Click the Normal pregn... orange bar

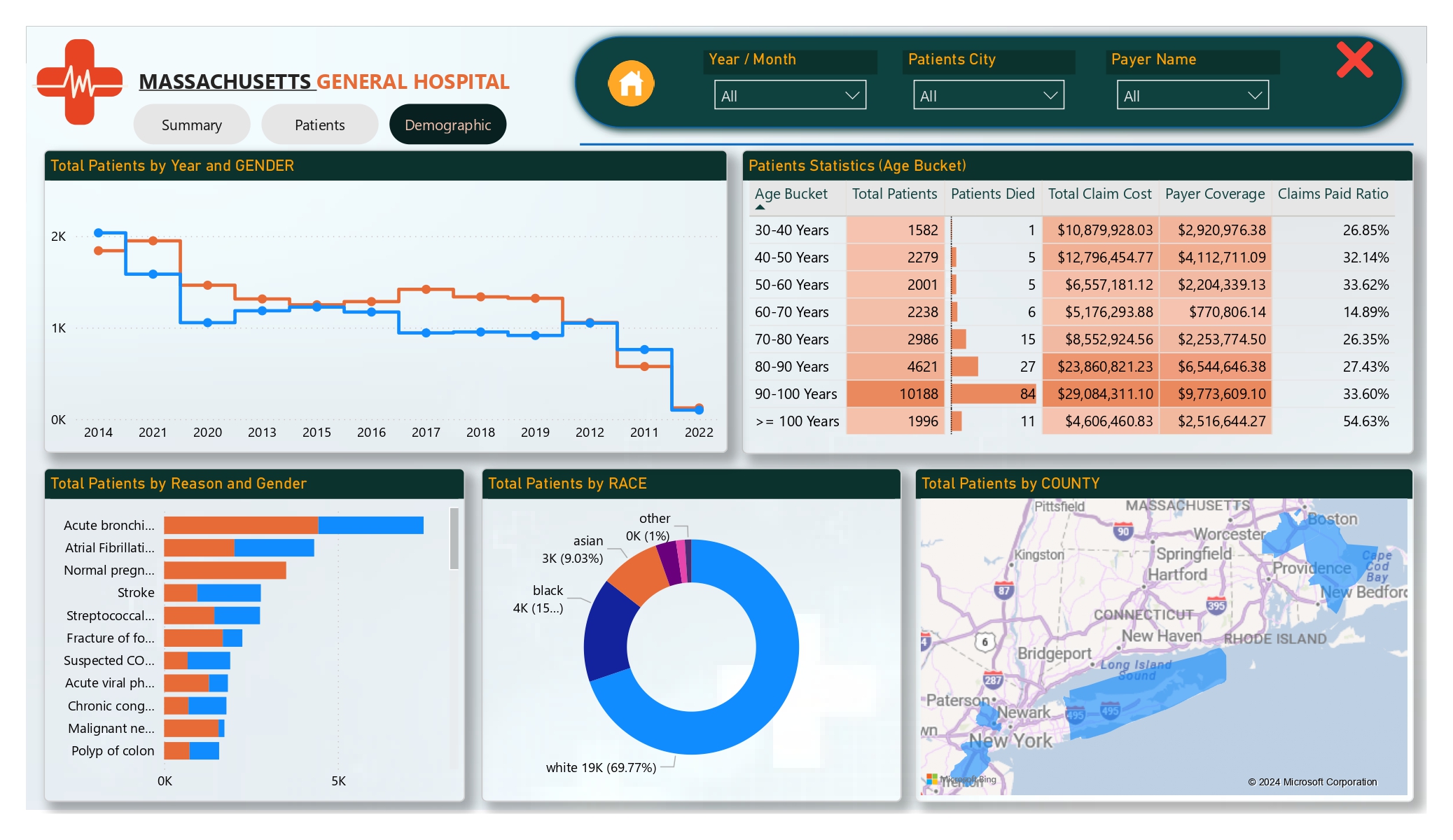click(225, 570)
